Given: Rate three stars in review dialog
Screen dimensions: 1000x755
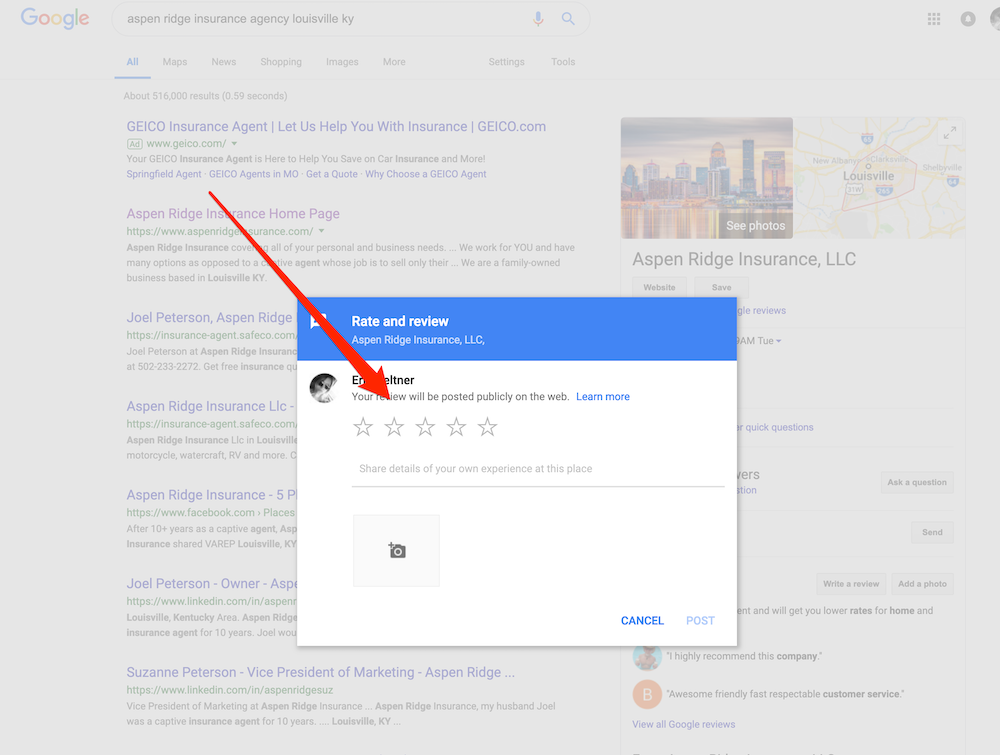Looking at the screenshot, I should pos(425,427).
